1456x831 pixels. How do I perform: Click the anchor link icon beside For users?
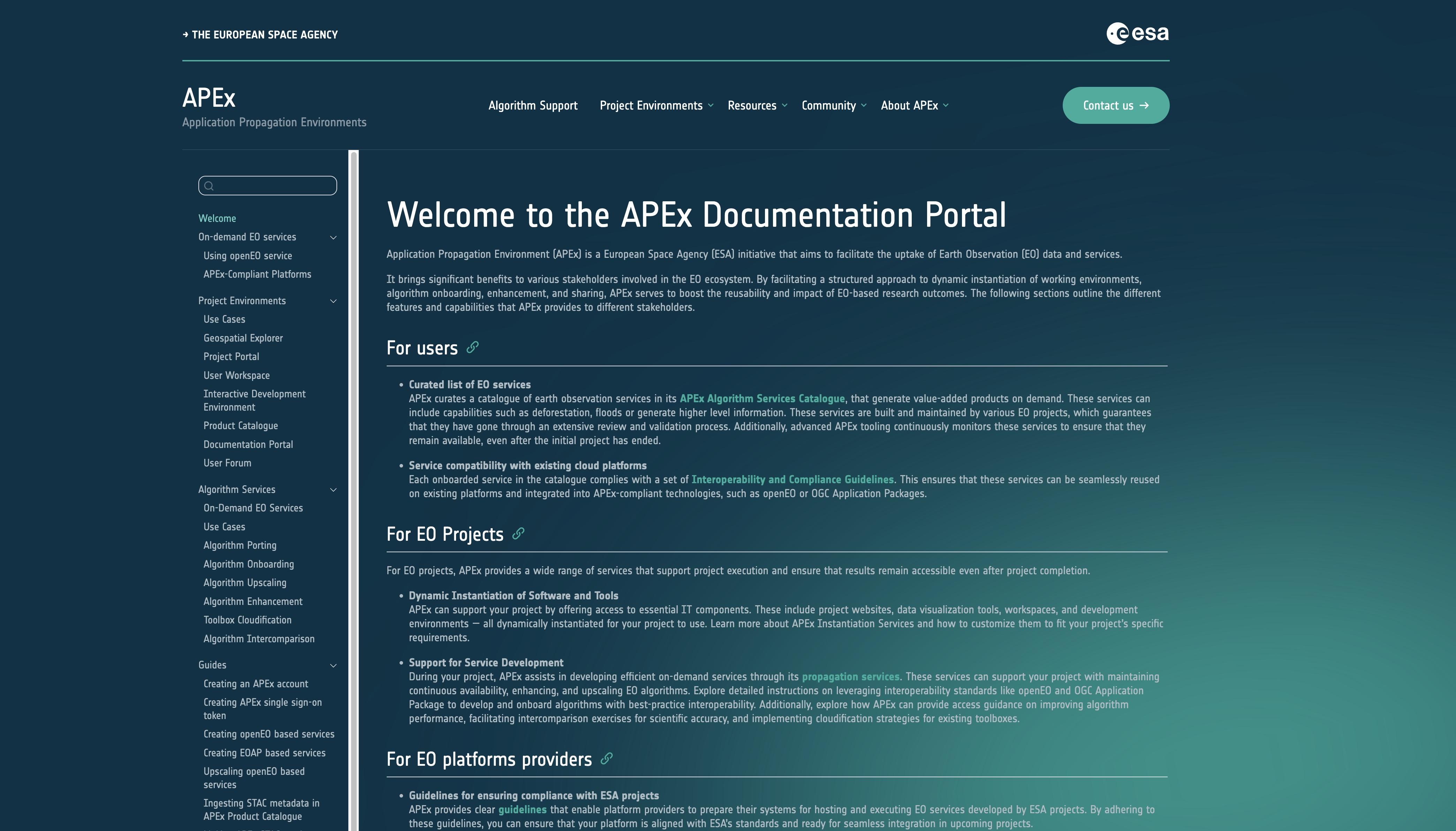[472, 347]
